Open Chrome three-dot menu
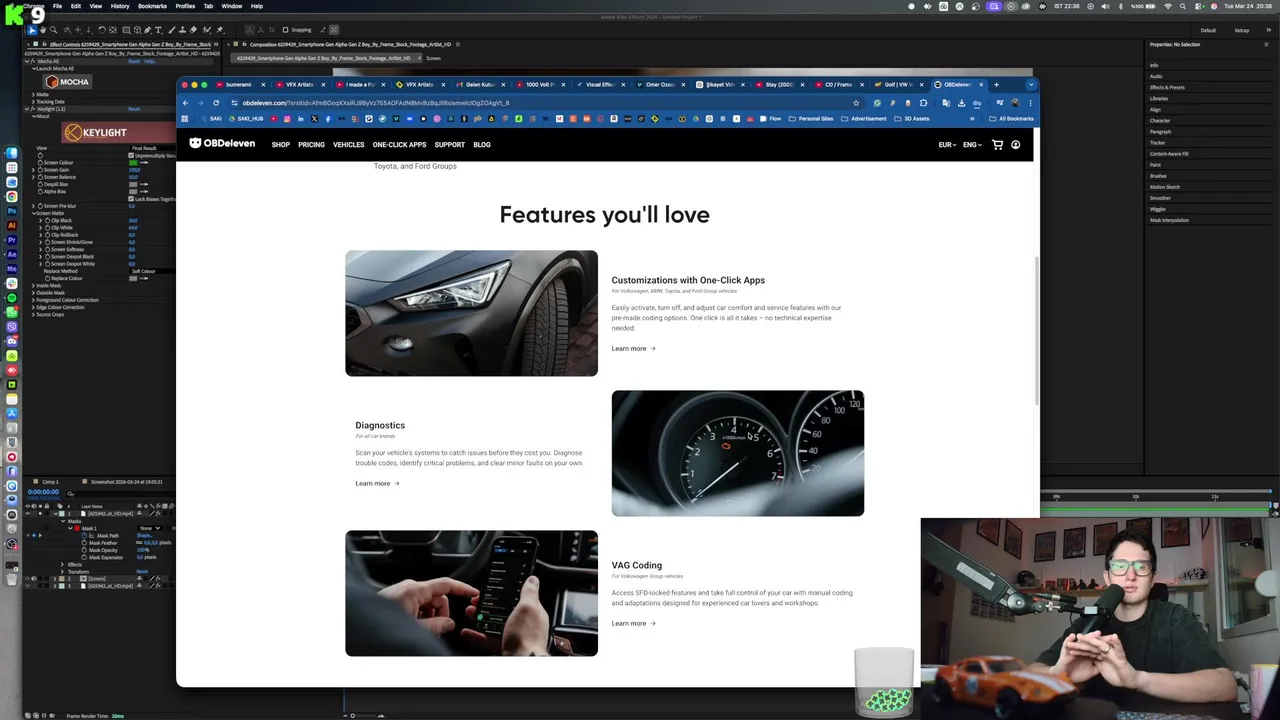 click(x=1031, y=103)
